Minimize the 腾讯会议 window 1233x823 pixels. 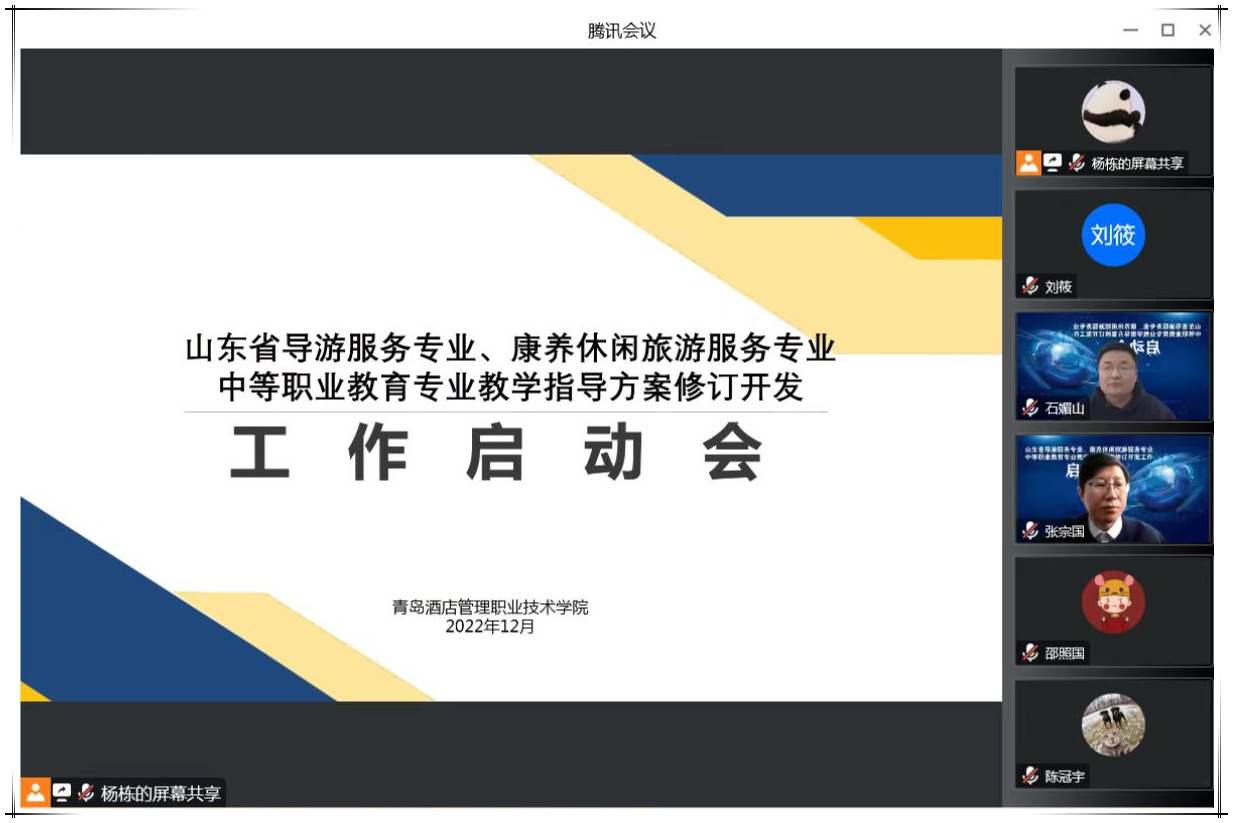pos(1130,30)
